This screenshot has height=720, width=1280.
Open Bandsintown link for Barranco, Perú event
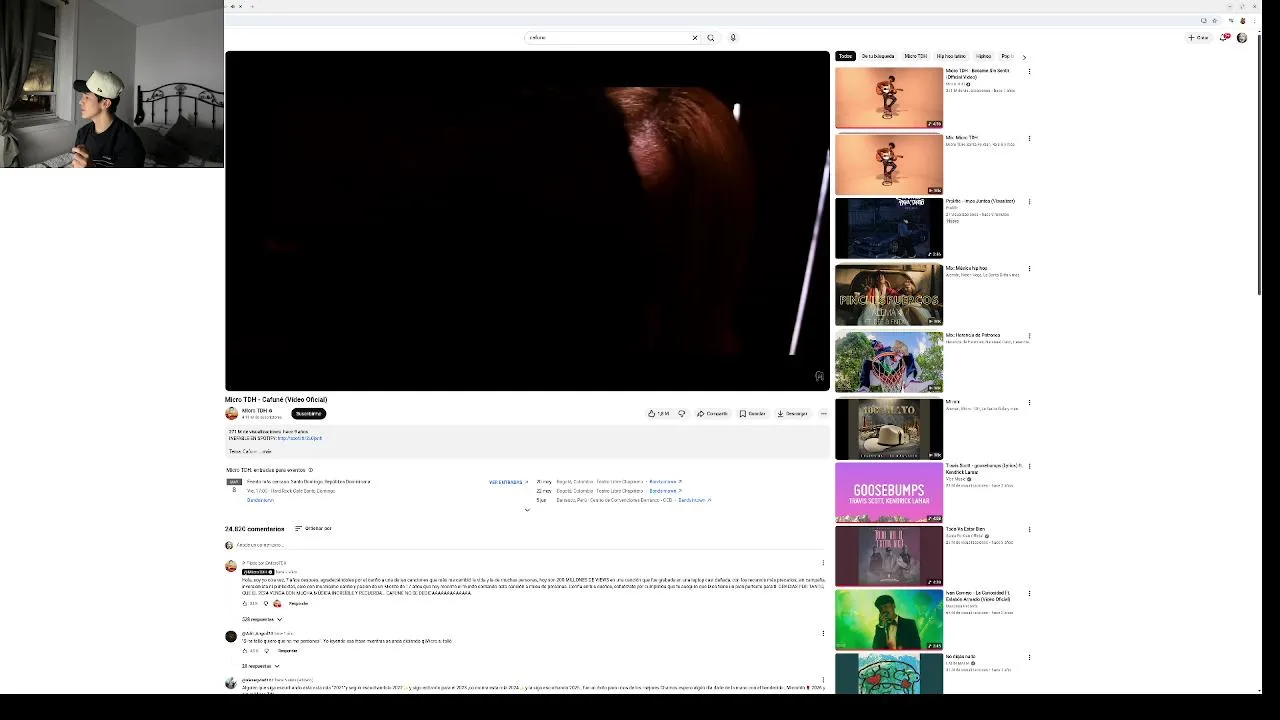click(x=694, y=500)
